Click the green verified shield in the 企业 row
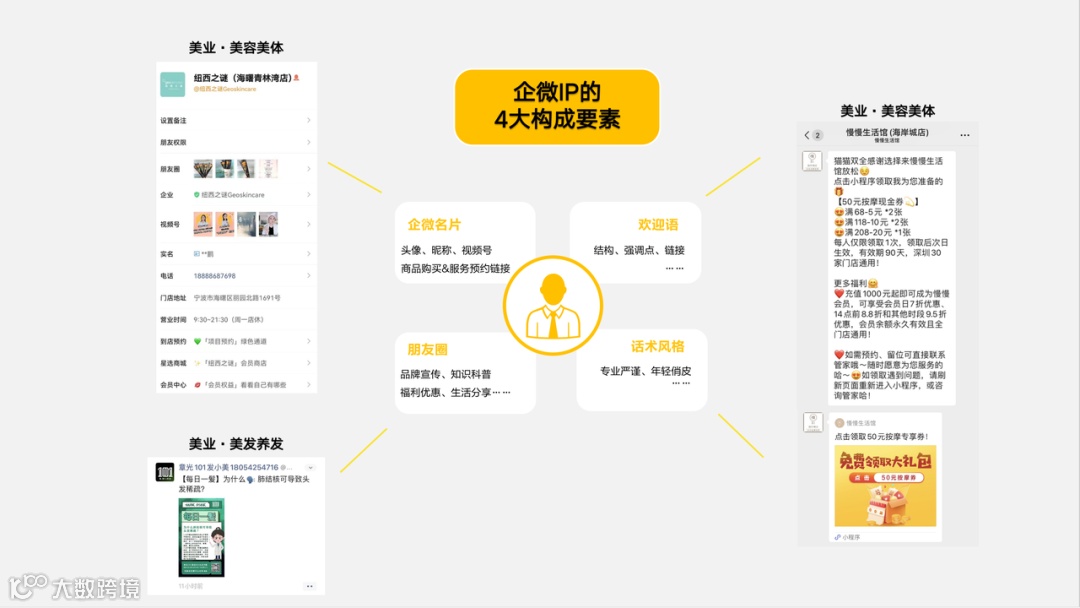Viewport: 1080px width, 608px height. click(196, 195)
